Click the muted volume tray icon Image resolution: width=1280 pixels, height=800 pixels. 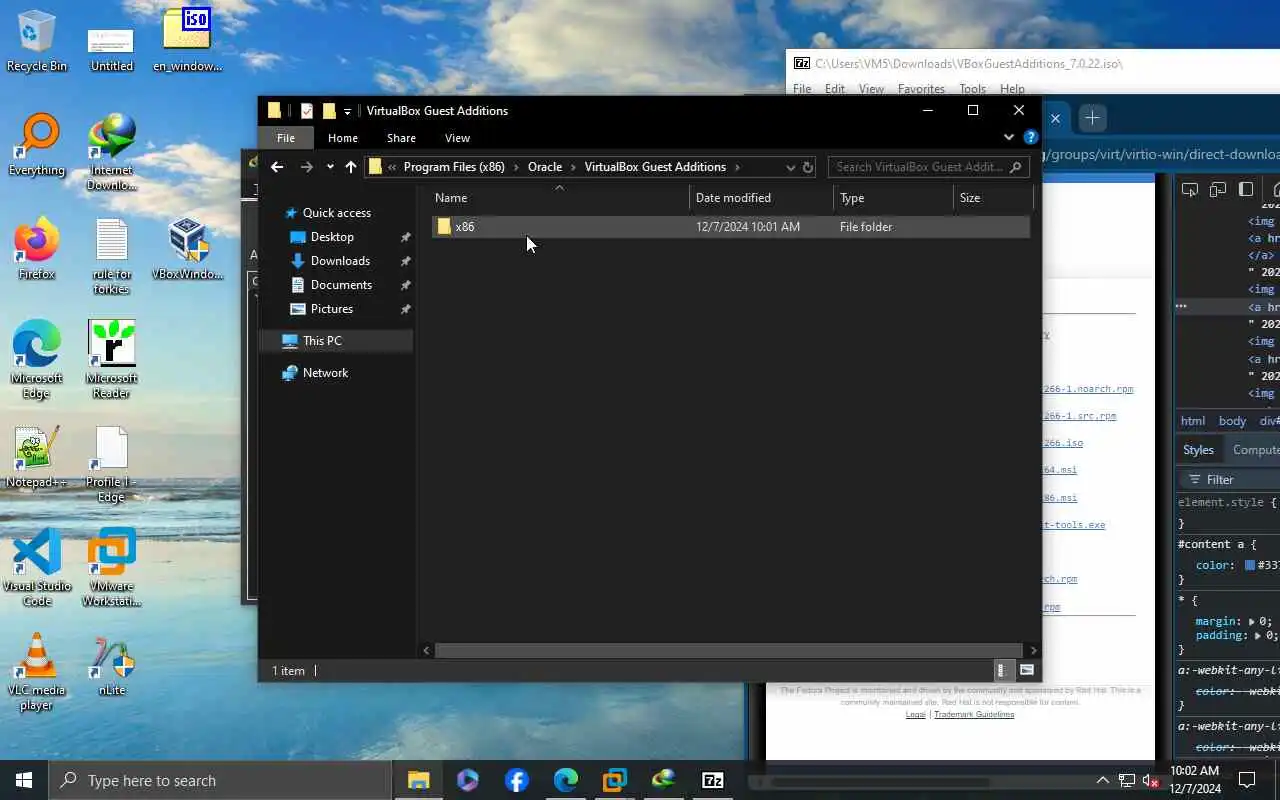click(x=1150, y=780)
